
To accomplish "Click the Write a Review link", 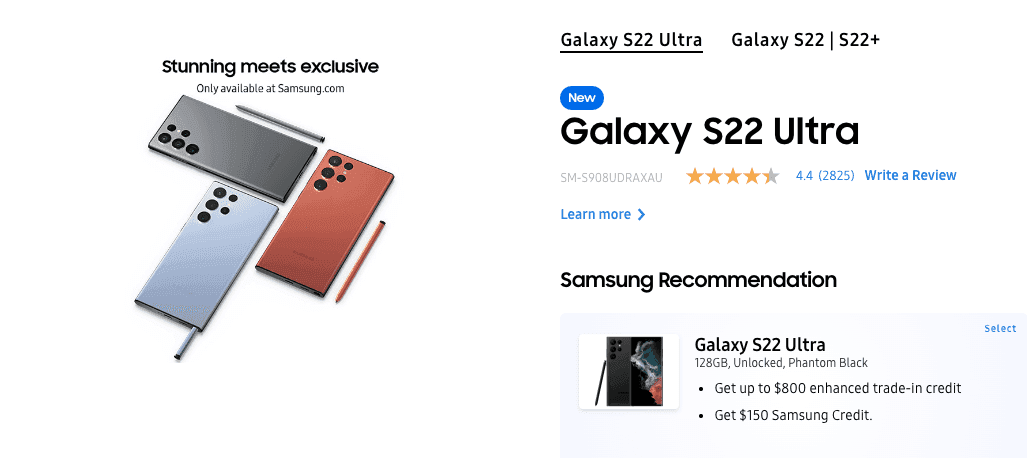I will (910, 175).
